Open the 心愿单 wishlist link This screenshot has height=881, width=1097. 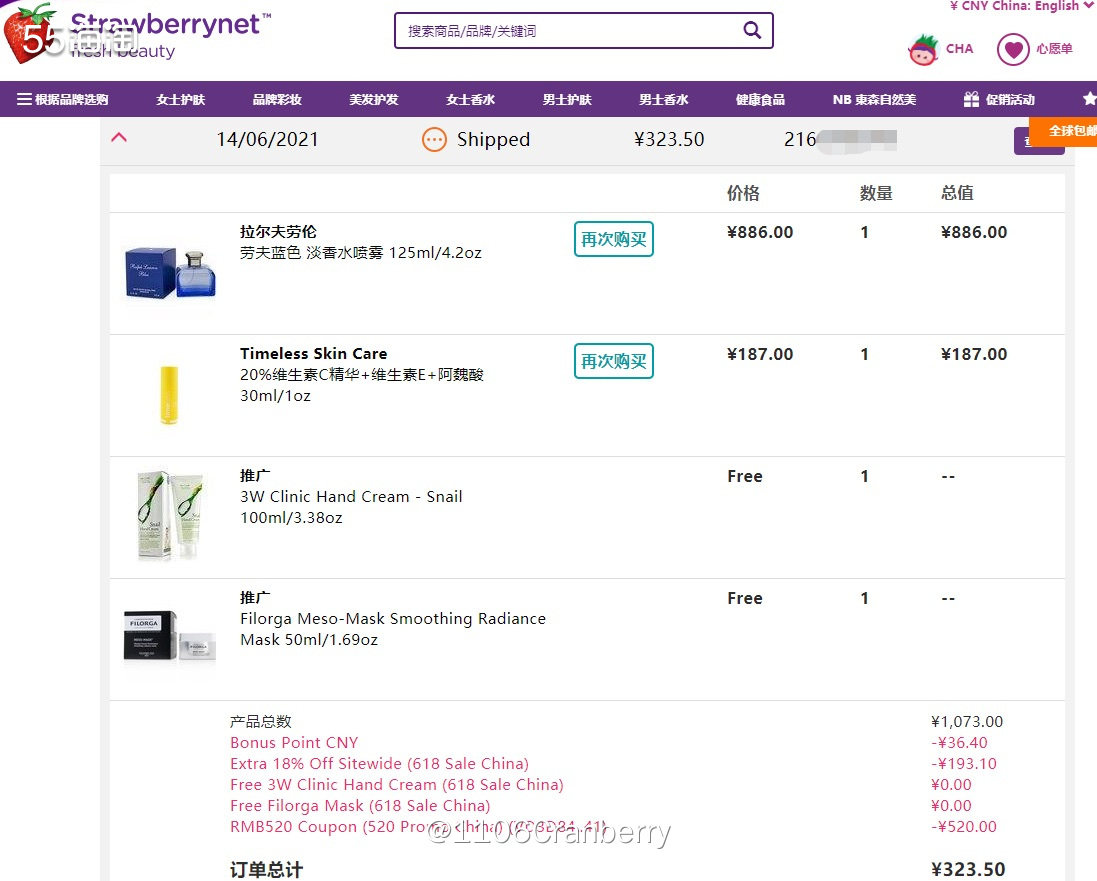click(1054, 49)
